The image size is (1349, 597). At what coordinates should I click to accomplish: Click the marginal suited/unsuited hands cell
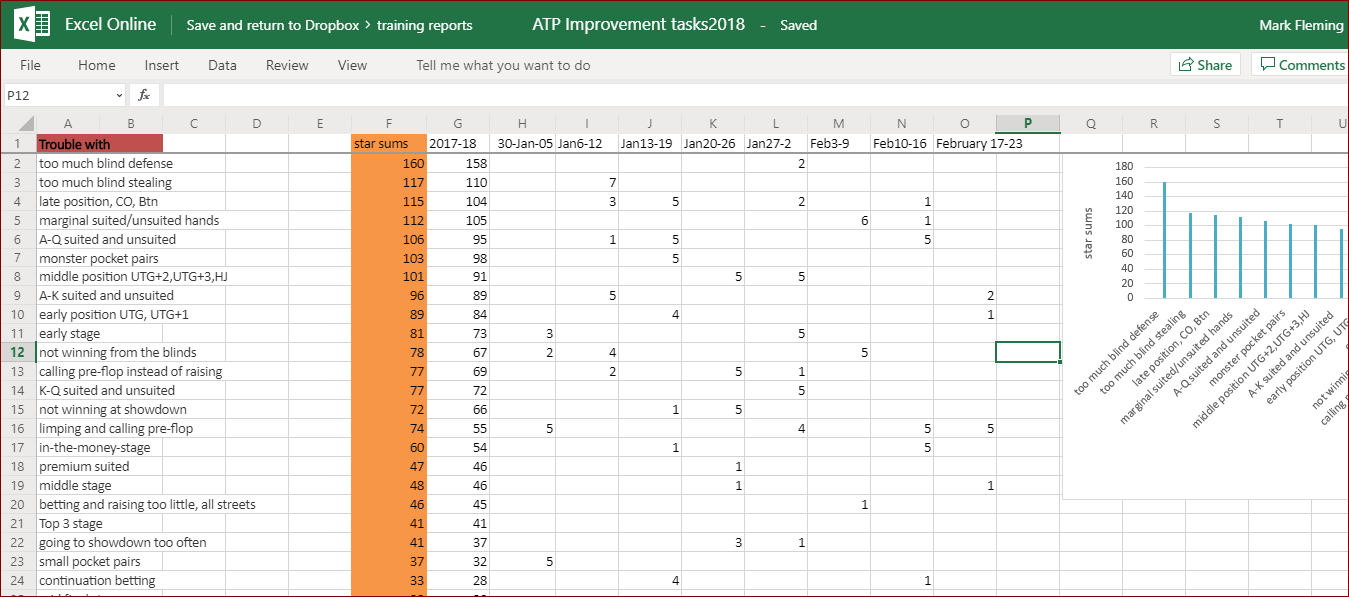pyautogui.click(x=129, y=220)
